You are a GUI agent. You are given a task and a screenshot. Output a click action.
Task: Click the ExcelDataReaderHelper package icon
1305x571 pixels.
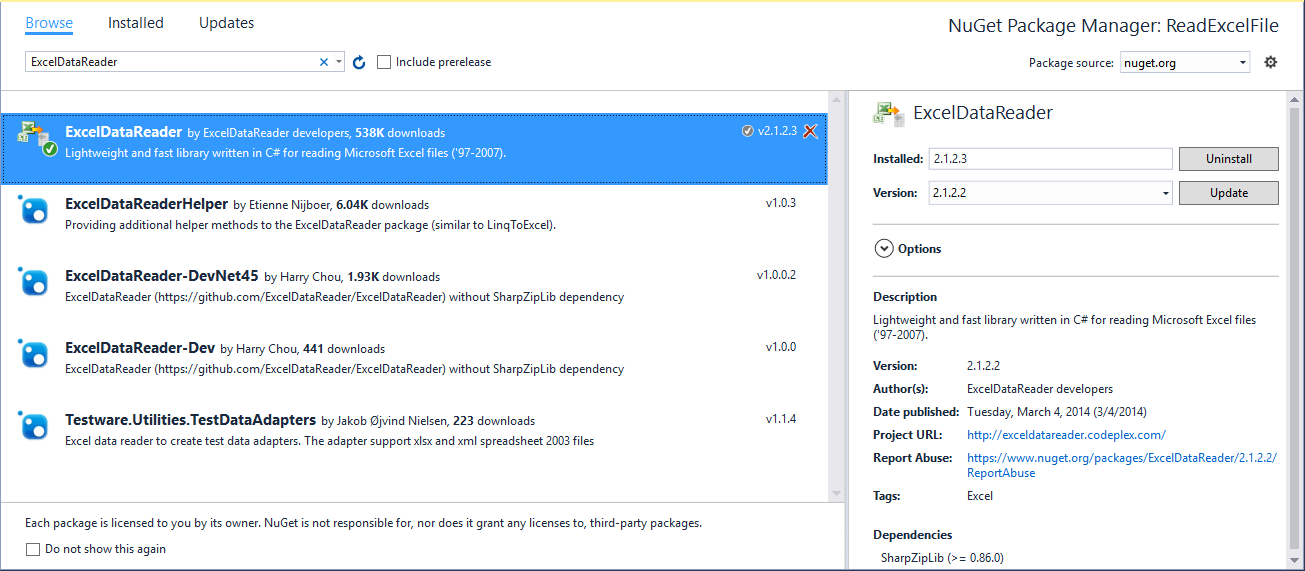[x=35, y=211]
